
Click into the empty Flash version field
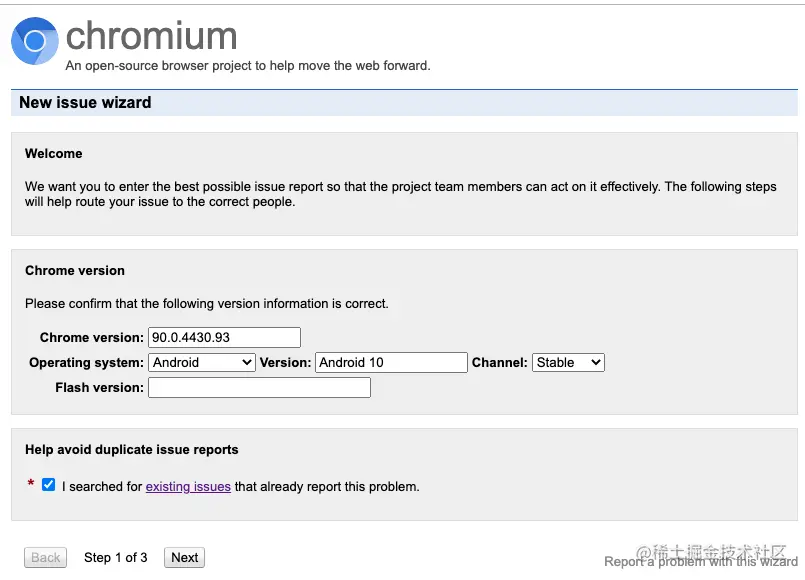click(x=259, y=387)
